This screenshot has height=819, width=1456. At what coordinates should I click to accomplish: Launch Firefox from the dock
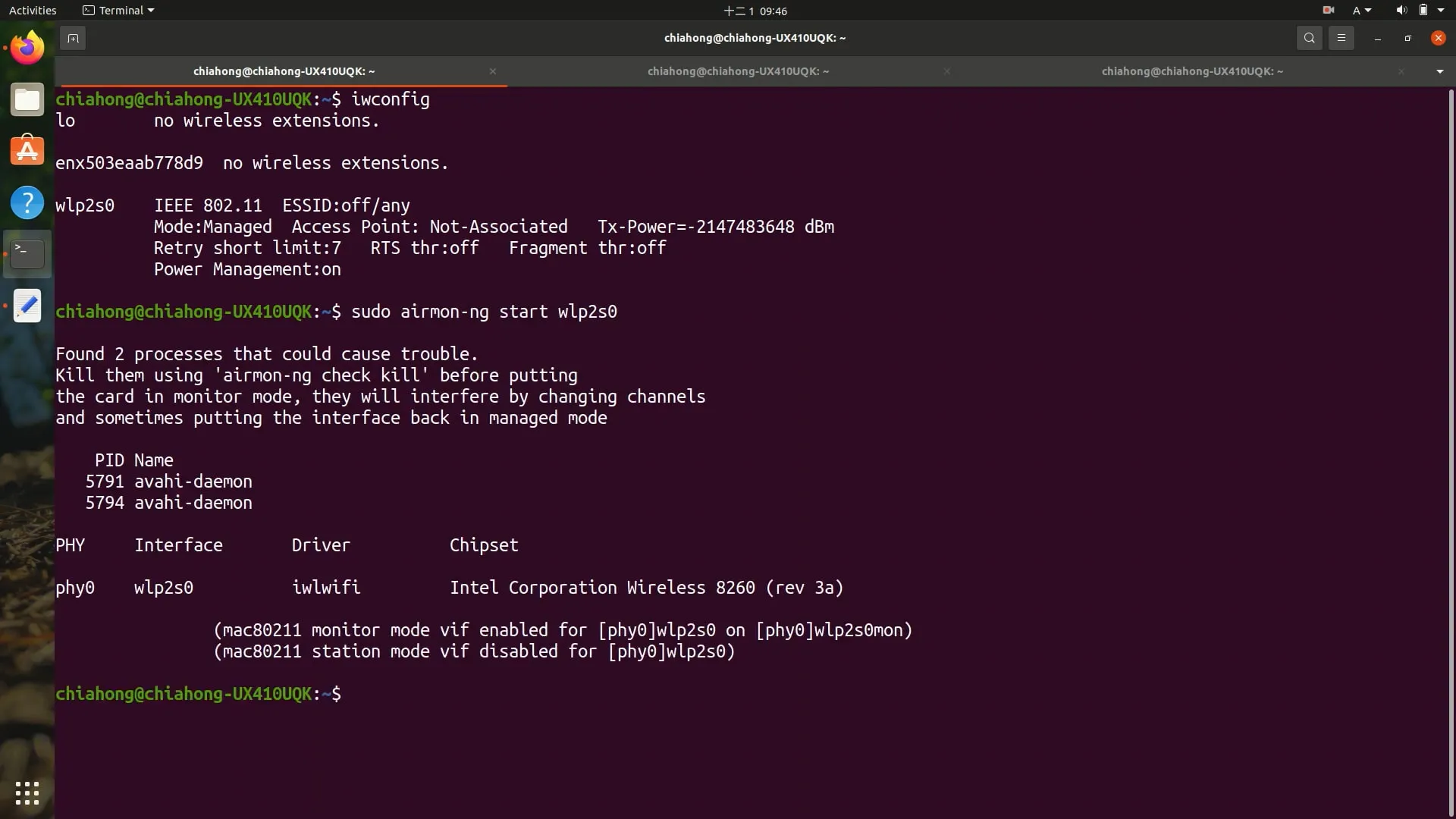[x=27, y=48]
